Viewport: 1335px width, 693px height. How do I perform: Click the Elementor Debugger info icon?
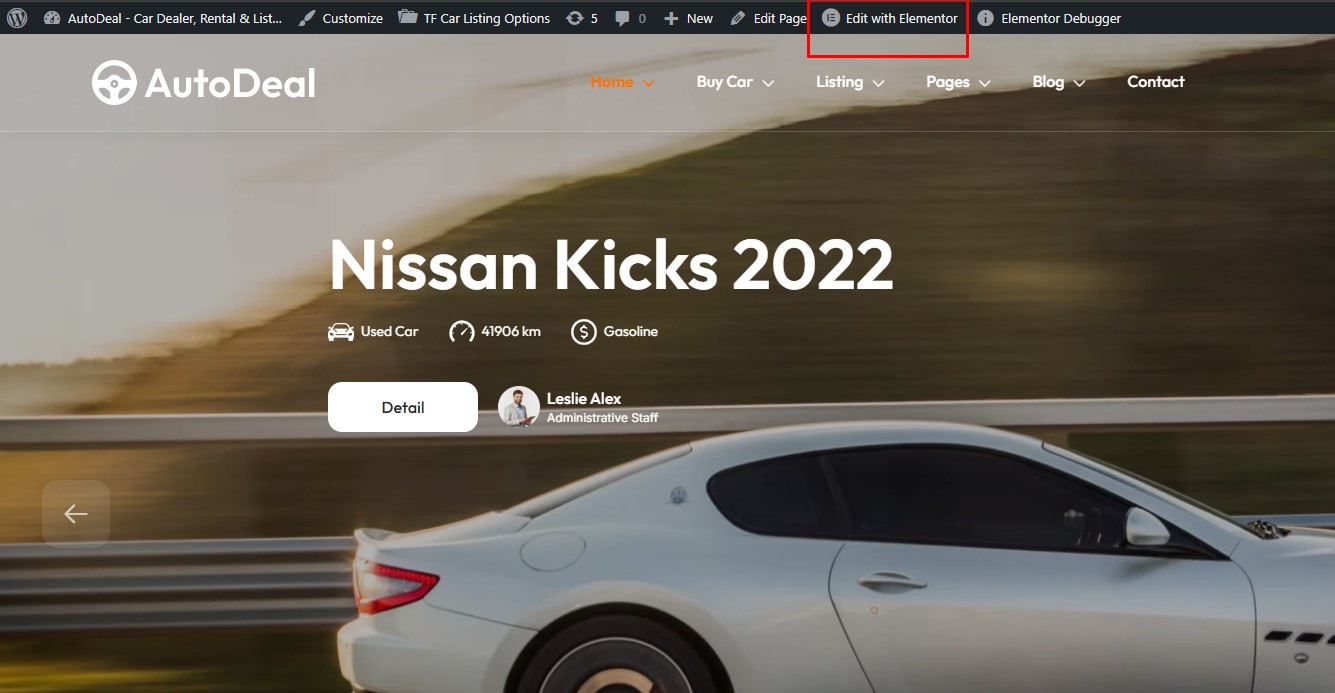pyautogui.click(x=985, y=18)
